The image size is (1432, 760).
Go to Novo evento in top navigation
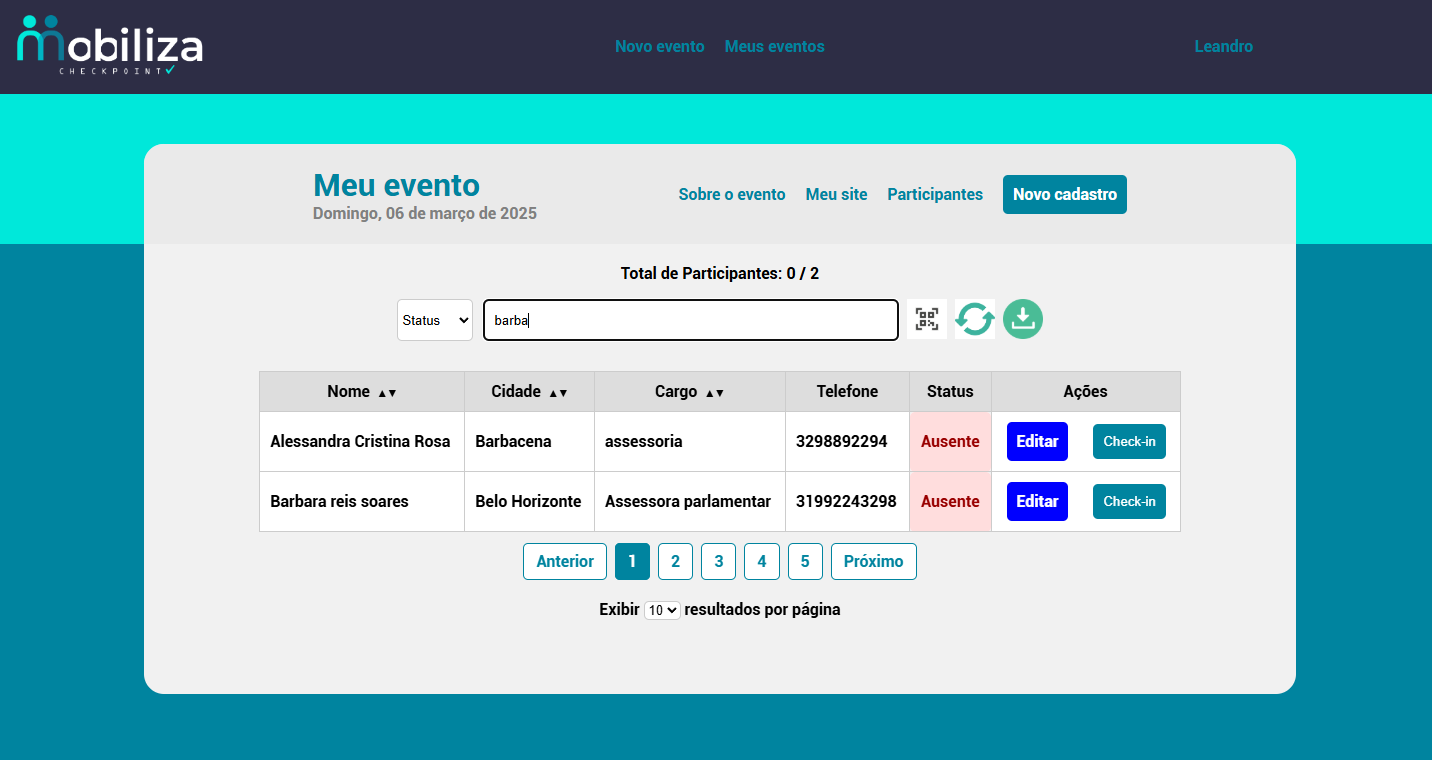point(659,46)
